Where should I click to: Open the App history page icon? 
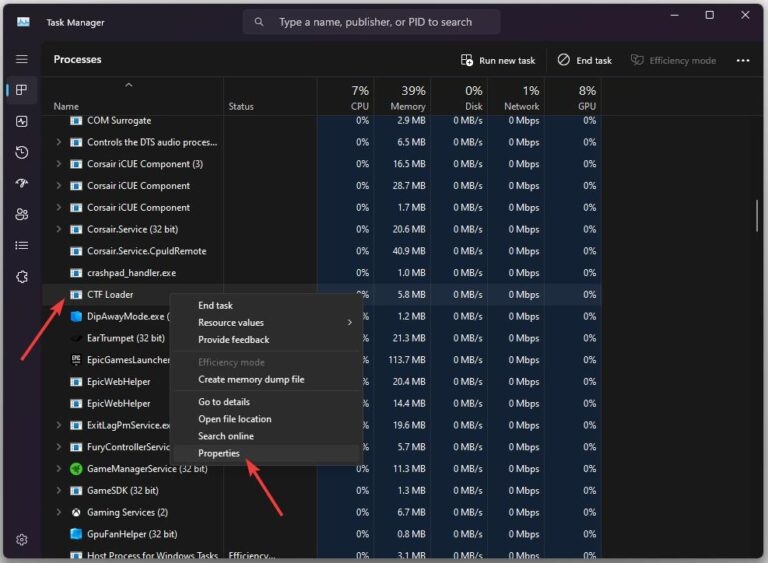click(x=21, y=152)
